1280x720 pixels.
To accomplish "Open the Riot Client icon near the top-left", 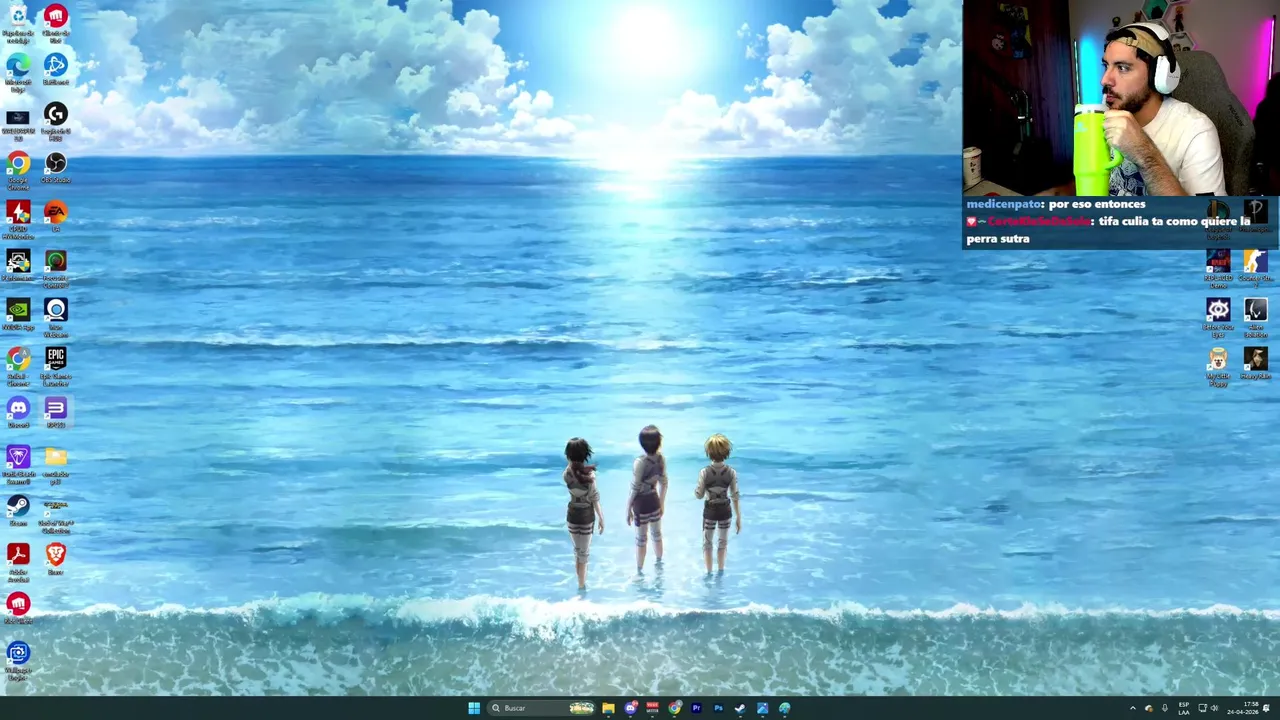I will point(55,22).
